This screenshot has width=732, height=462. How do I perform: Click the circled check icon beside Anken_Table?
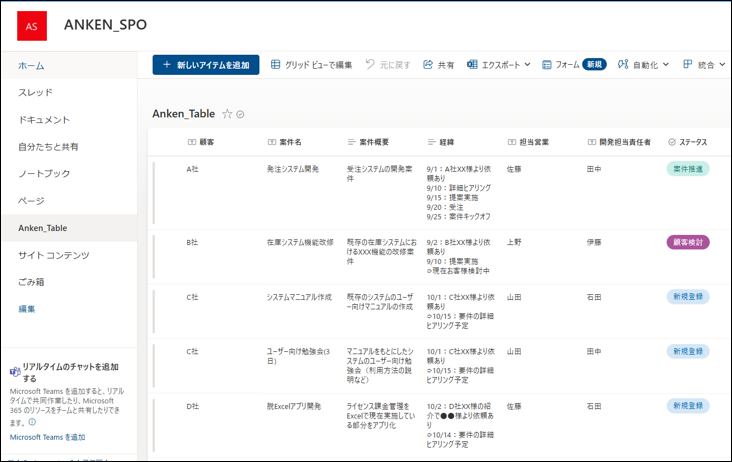tap(241, 114)
